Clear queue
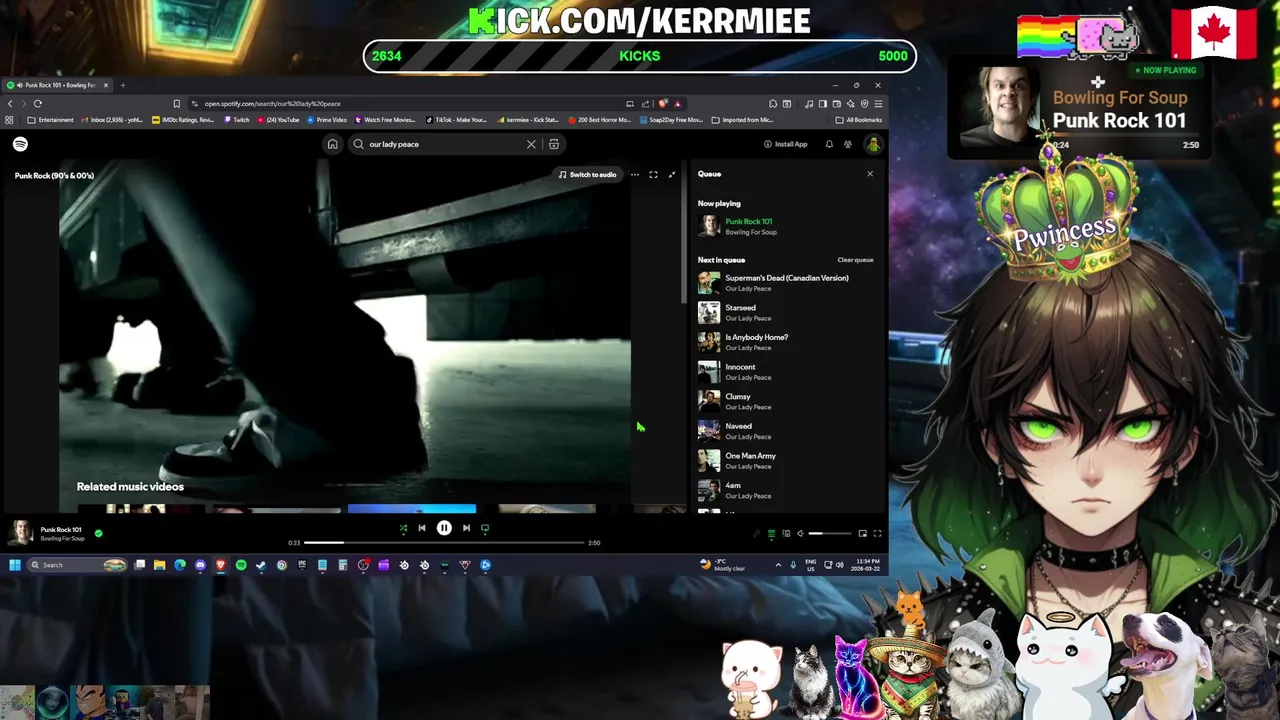 tap(855, 260)
